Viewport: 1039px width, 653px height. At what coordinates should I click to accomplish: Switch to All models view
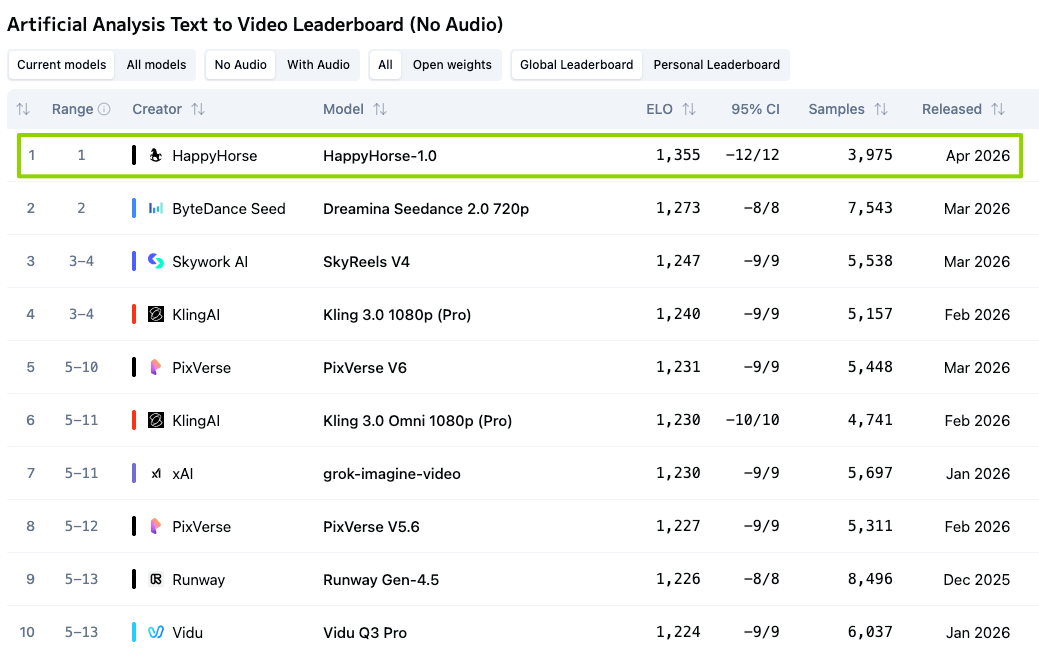(x=156, y=65)
